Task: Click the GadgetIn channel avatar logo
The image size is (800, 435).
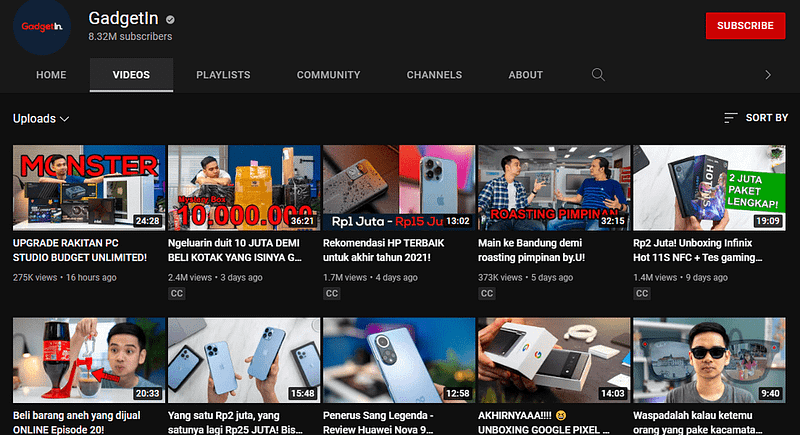Action: coord(42,27)
